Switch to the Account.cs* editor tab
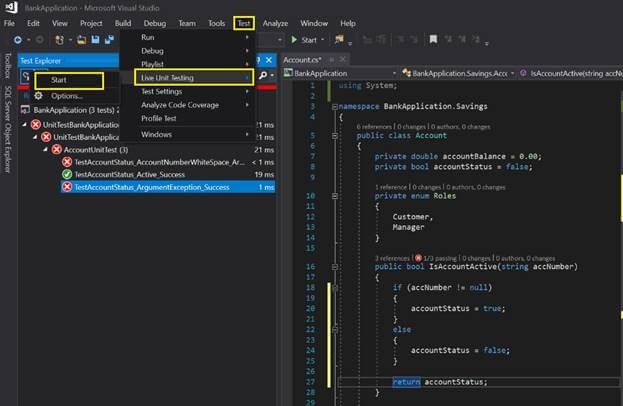Viewport: 623px width, 406px height. 302,60
